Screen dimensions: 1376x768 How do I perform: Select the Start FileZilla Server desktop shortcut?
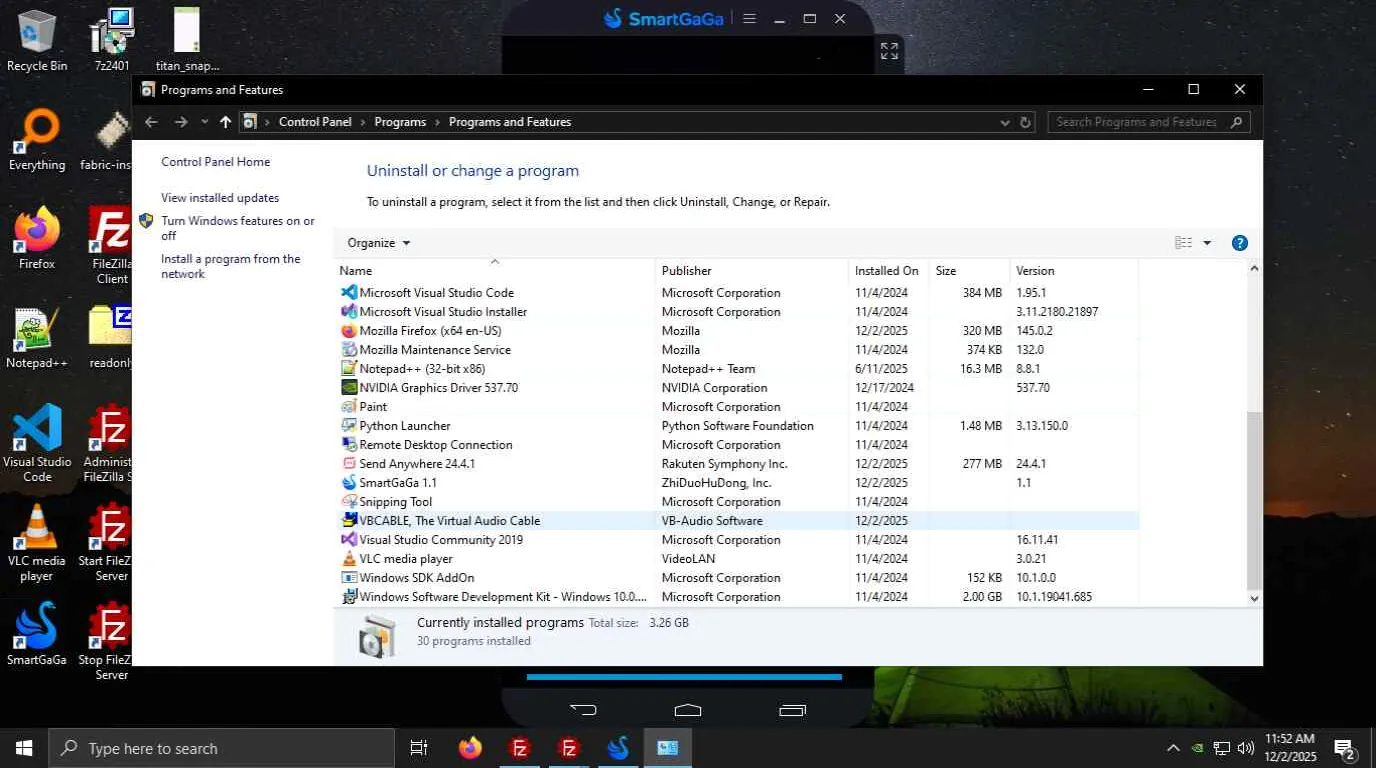click(111, 542)
